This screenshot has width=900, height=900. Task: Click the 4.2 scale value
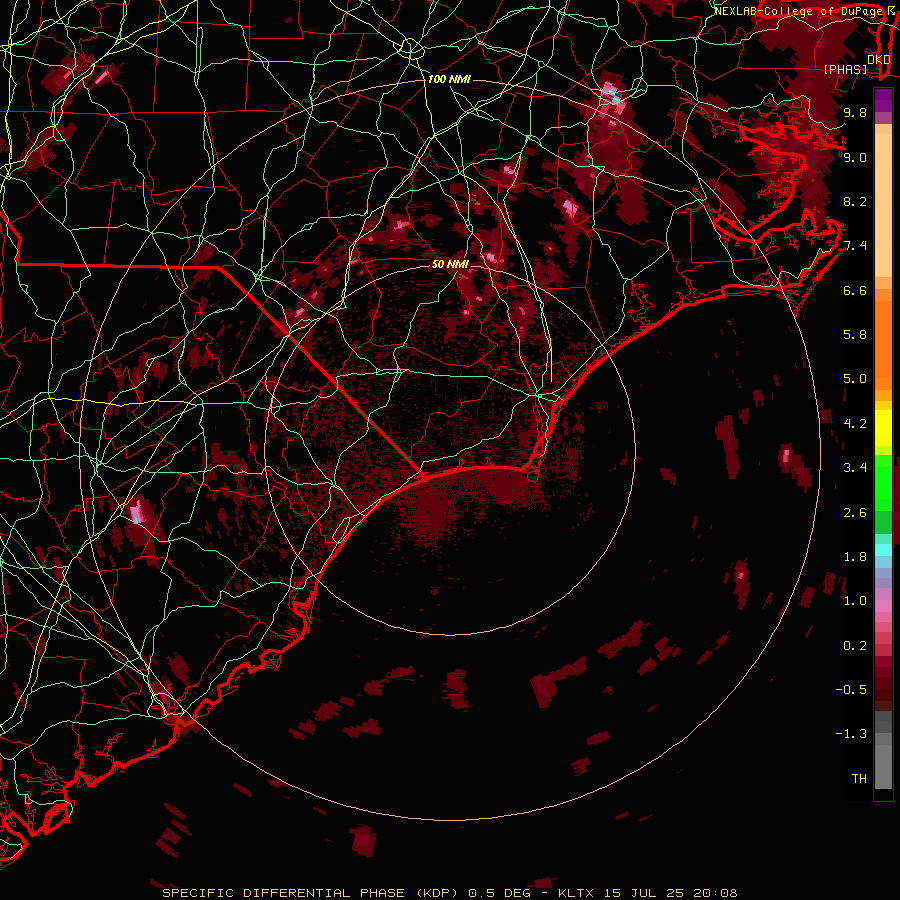pos(855,424)
